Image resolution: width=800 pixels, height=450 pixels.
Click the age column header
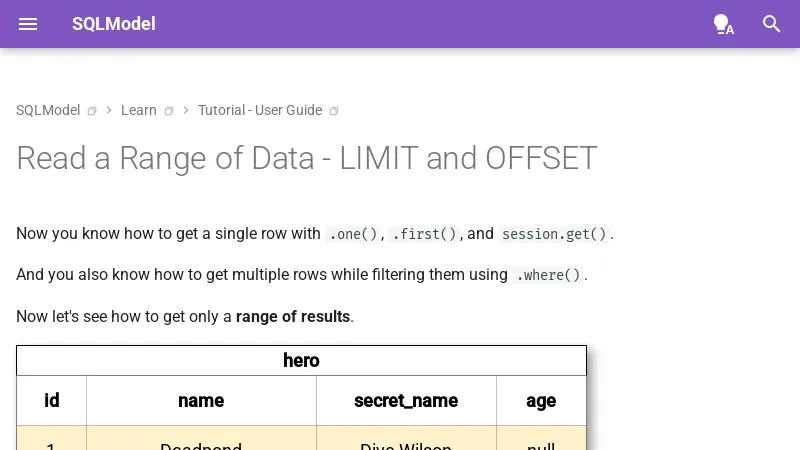[x=541, y=401]
